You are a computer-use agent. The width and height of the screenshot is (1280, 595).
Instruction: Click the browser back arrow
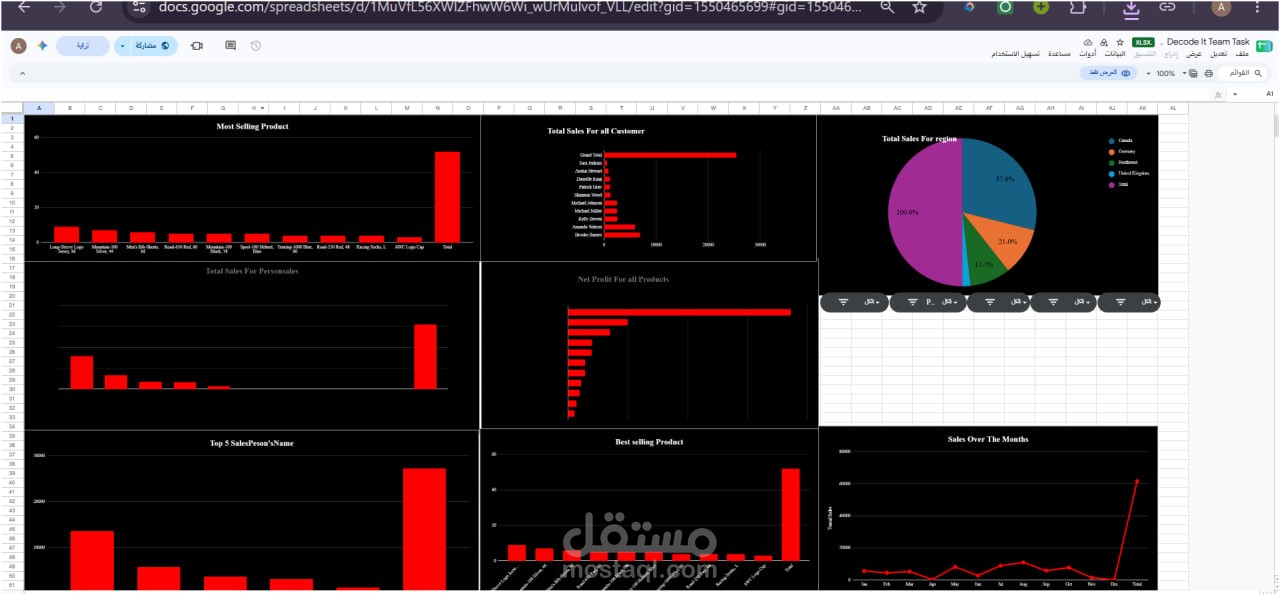24,7
